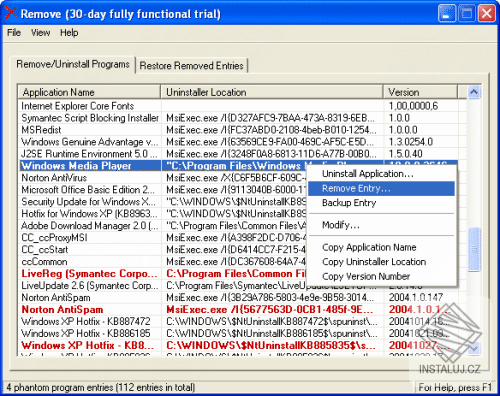Click the scrollbar down arrow
The image size is (500, 396).
click(x=474, y=349)
